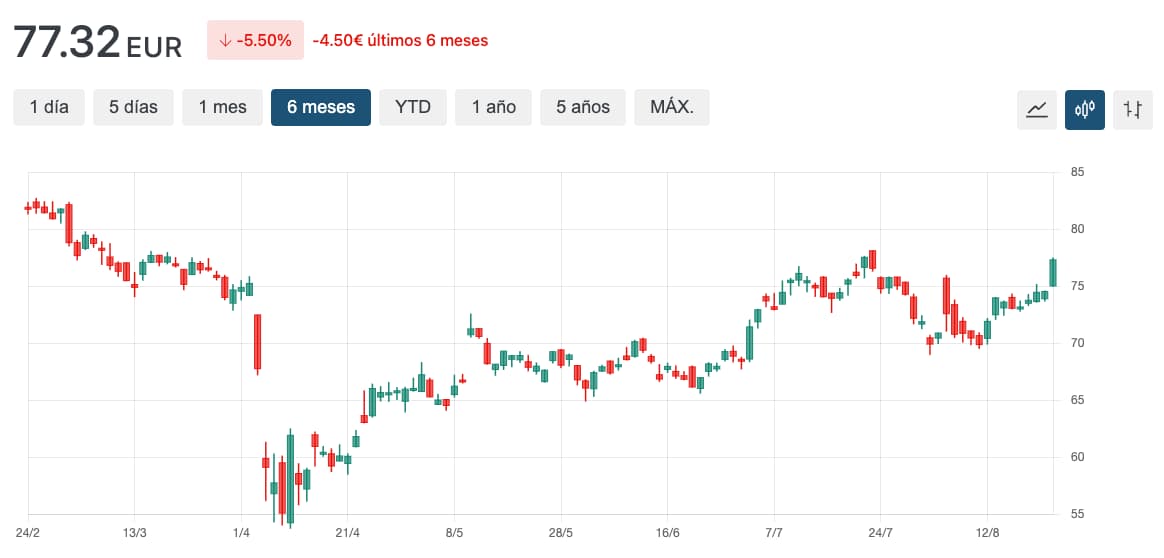Click the 21/4 date axis label
Viewport: 1164px width, 558px height.
[x=347, y=531]
